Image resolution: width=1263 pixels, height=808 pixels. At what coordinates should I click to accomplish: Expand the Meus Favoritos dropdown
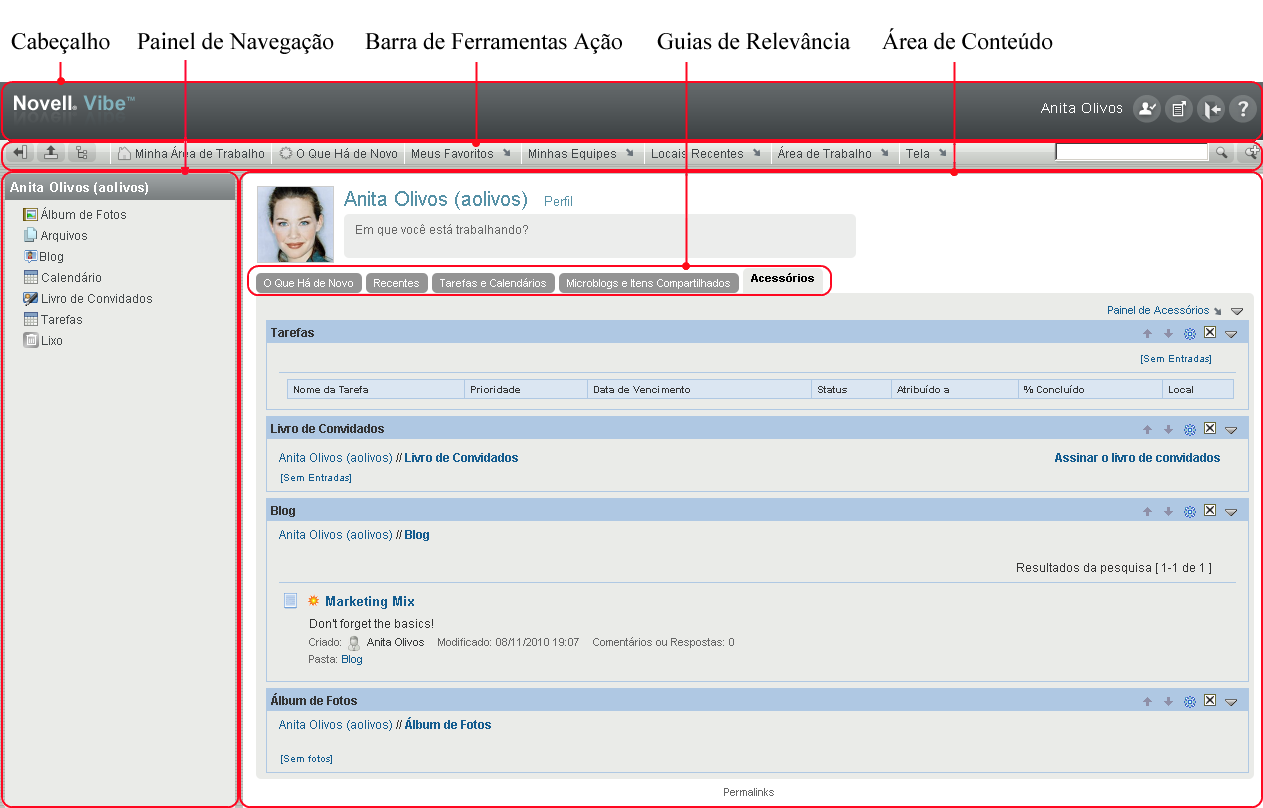click(509, 154)
